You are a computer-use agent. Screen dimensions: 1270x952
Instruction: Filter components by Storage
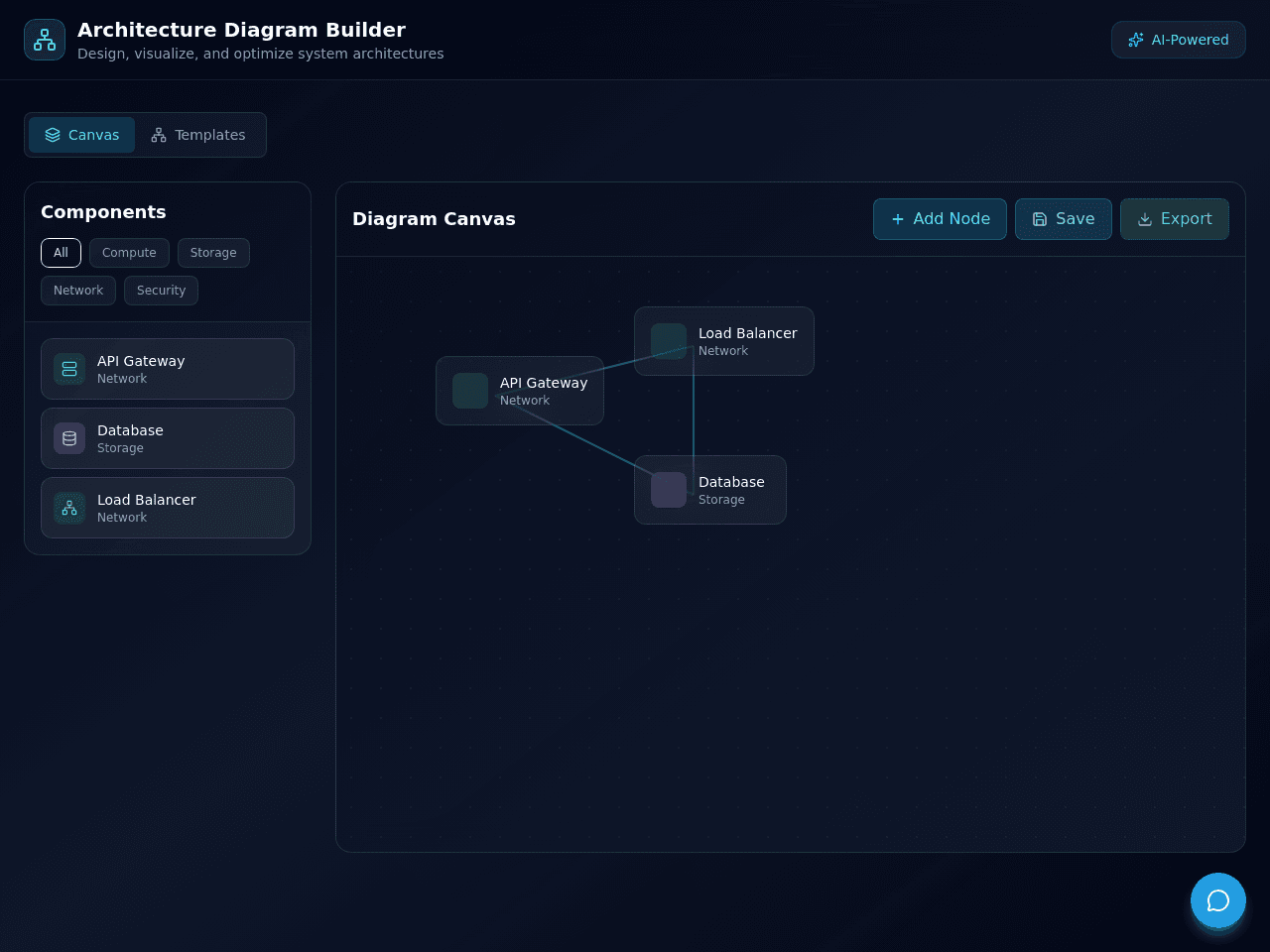point(213,253)
